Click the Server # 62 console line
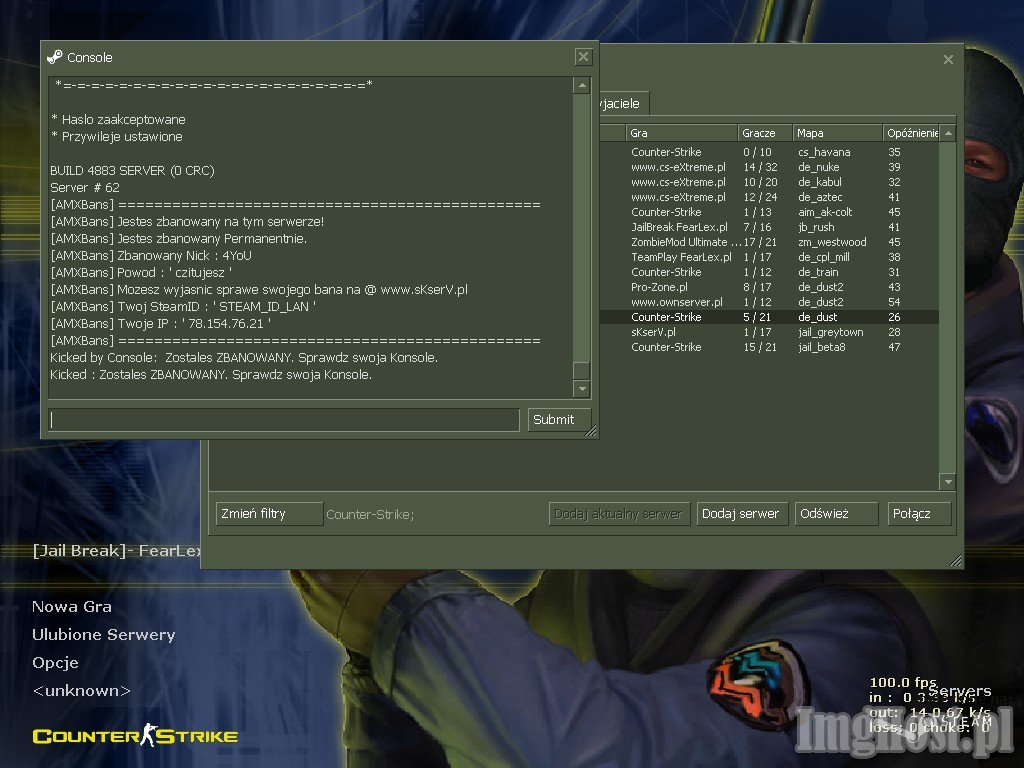1024x768 pixels. 85,188
